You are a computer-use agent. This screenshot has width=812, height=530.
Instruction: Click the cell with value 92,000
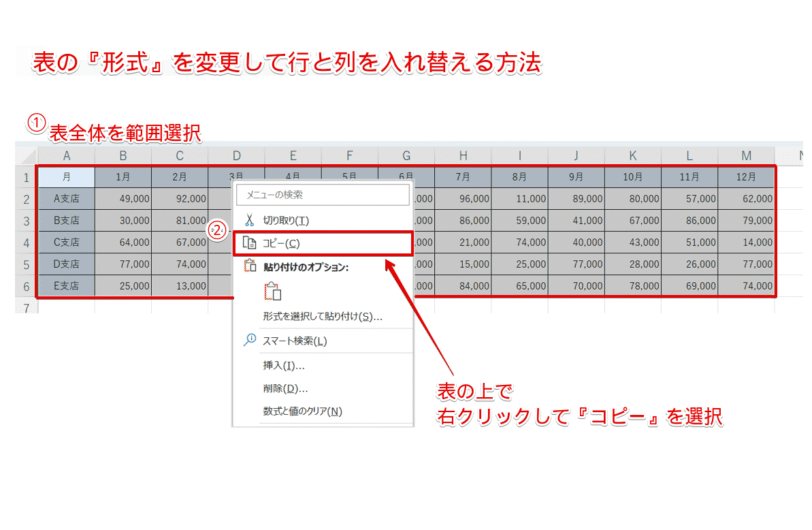pos(180,198)
